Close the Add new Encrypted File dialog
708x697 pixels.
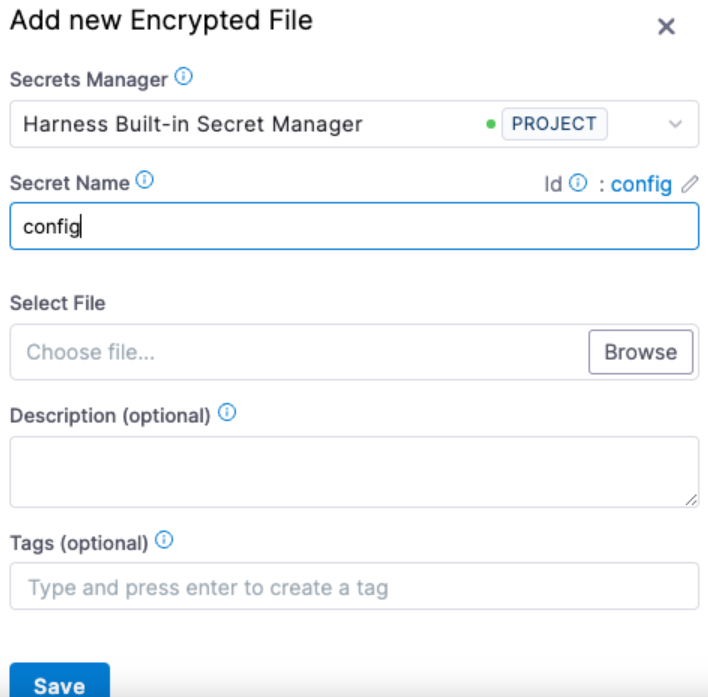pos(666,27)
